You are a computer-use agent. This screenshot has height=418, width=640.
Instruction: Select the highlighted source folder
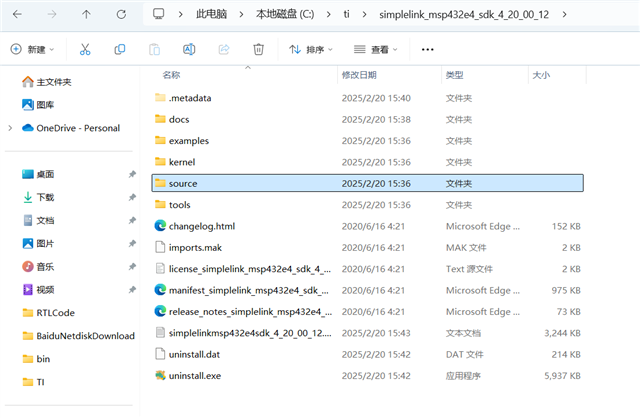pos(367,183)
